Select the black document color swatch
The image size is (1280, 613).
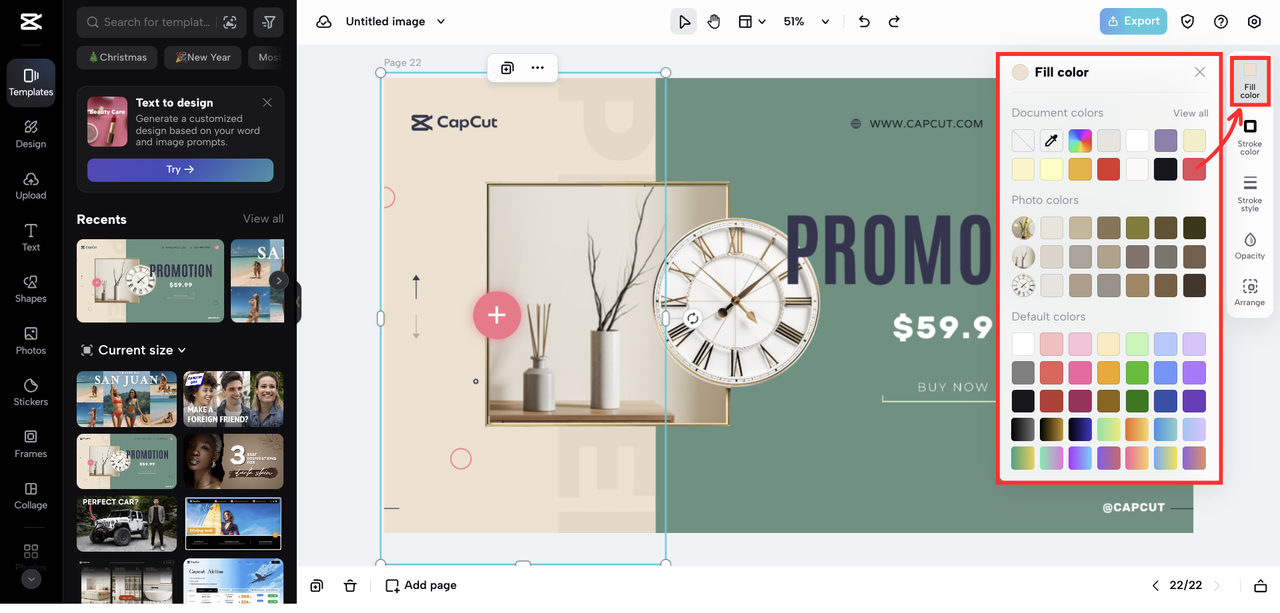[x=1165, y=169]
